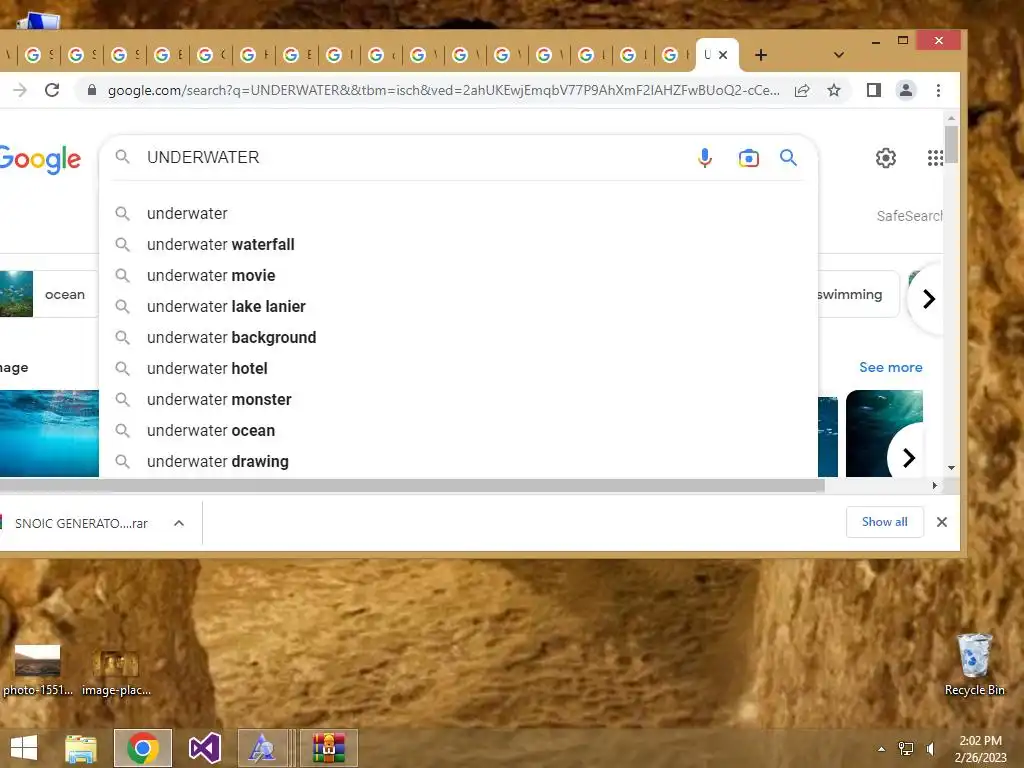Select the Recycle Bin desktop icon
1024x768 pixels.
tap(974, 665)
